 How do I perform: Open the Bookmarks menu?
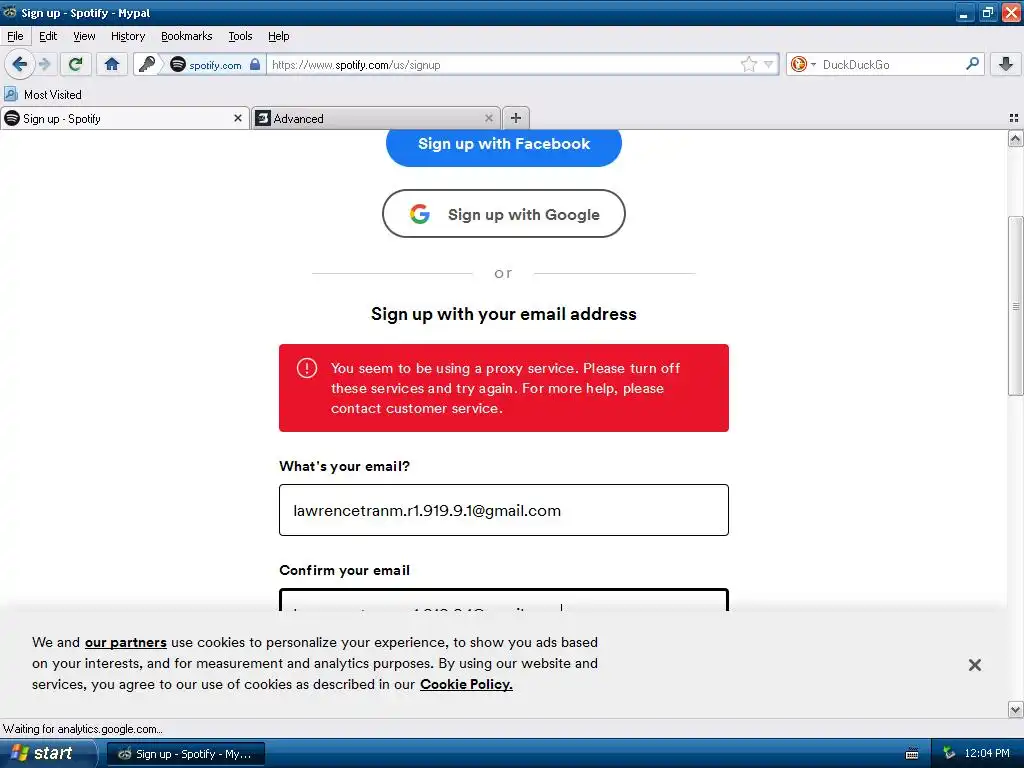[187, 36]
